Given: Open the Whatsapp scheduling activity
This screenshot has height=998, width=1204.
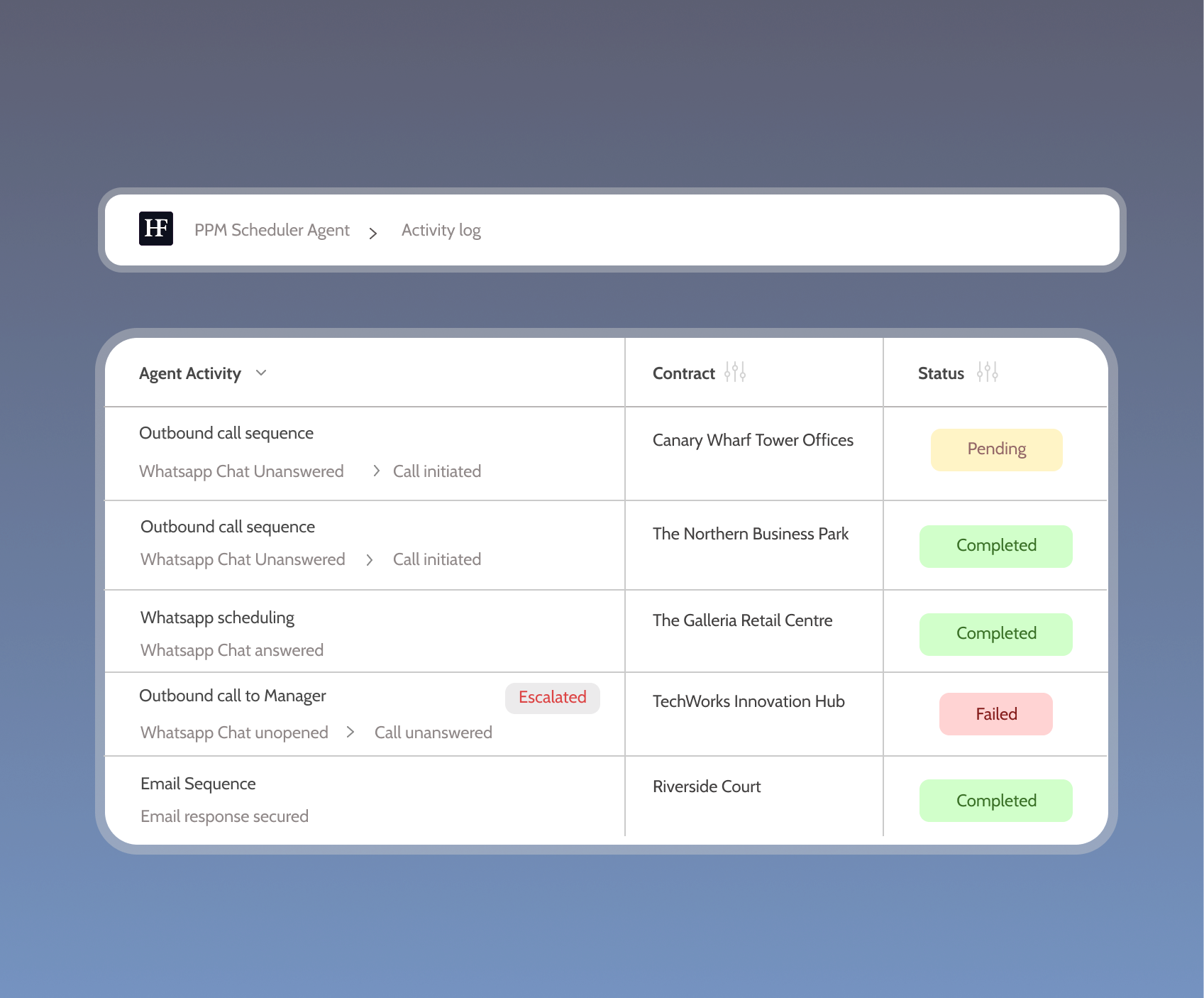Looking at the screenshot, I should tap(217, 618).
